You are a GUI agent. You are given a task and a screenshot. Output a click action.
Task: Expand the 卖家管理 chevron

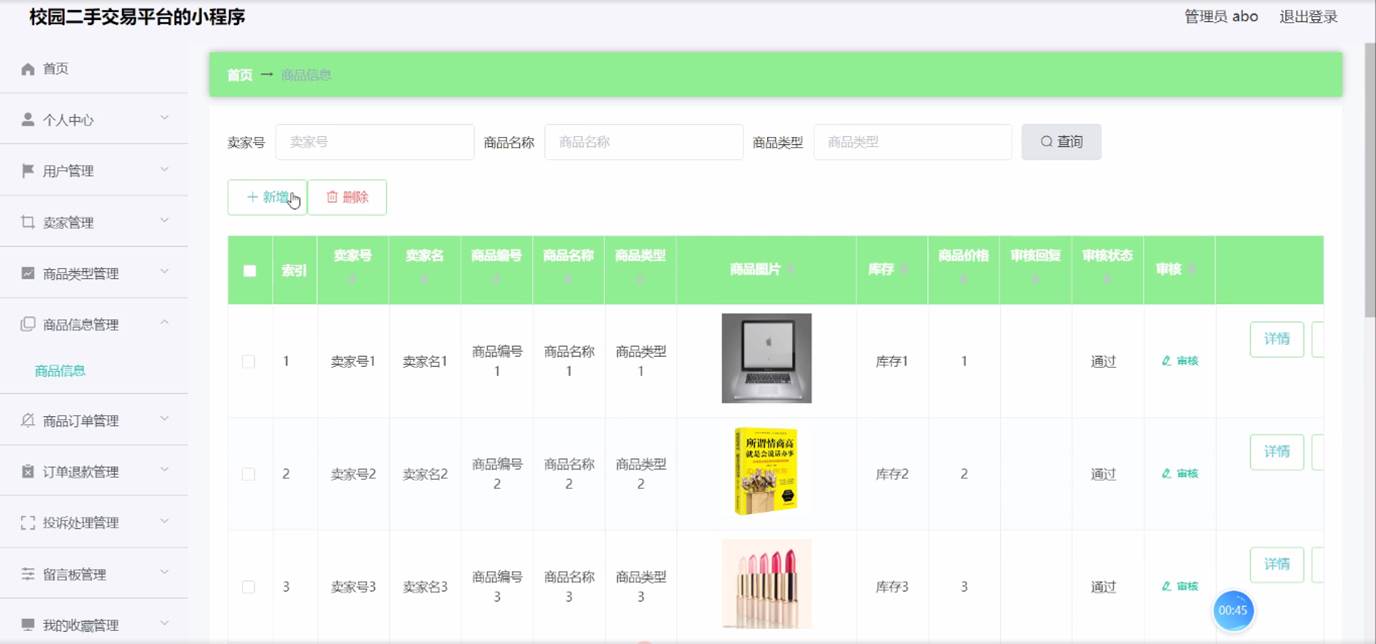point(165,220)
